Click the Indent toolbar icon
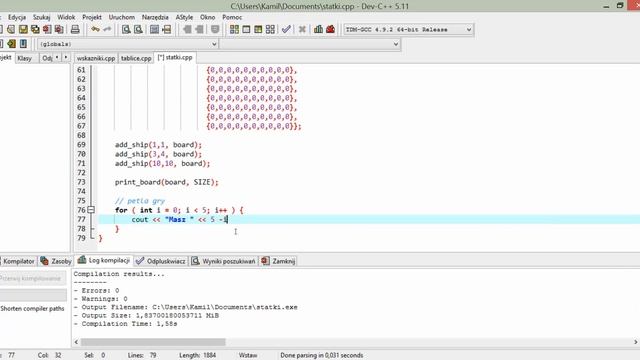This screenshot has height=360, width=640. [x=199, y=29]
